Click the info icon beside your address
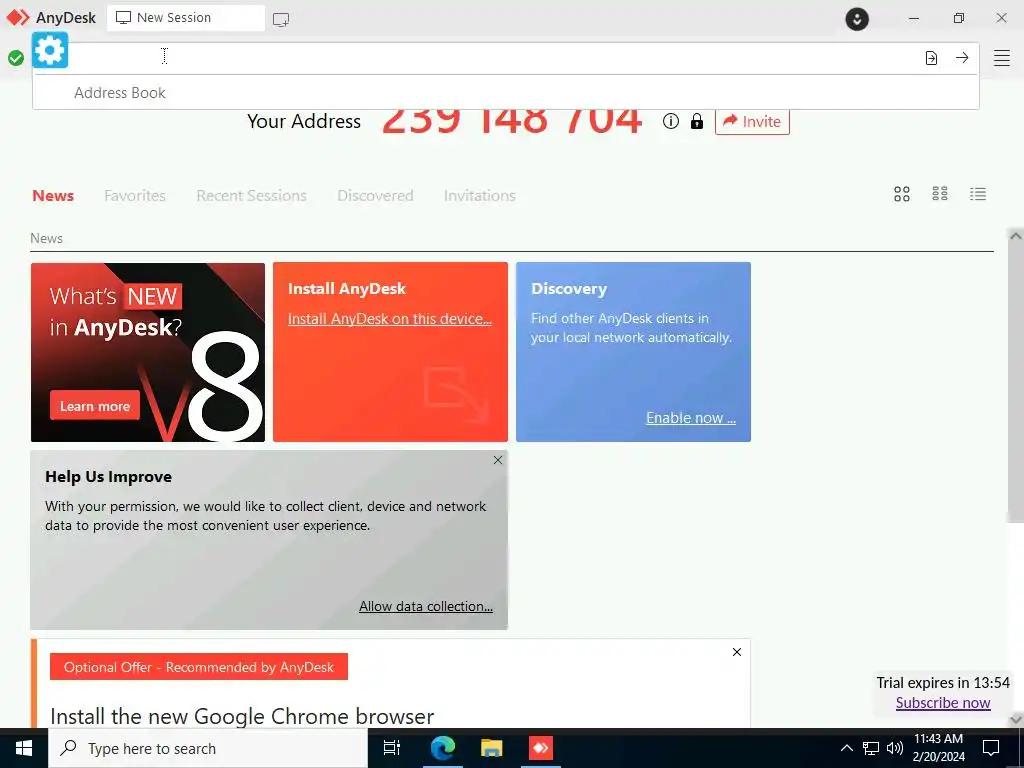The image size is (1024, 768). (671, 121)
